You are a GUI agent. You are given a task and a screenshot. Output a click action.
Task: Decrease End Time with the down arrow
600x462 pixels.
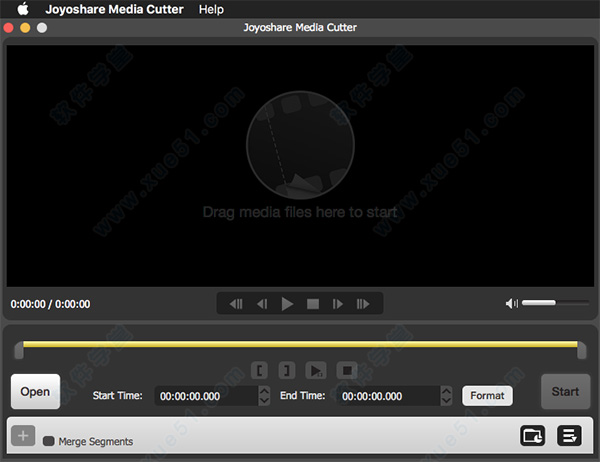coord(446,401)
